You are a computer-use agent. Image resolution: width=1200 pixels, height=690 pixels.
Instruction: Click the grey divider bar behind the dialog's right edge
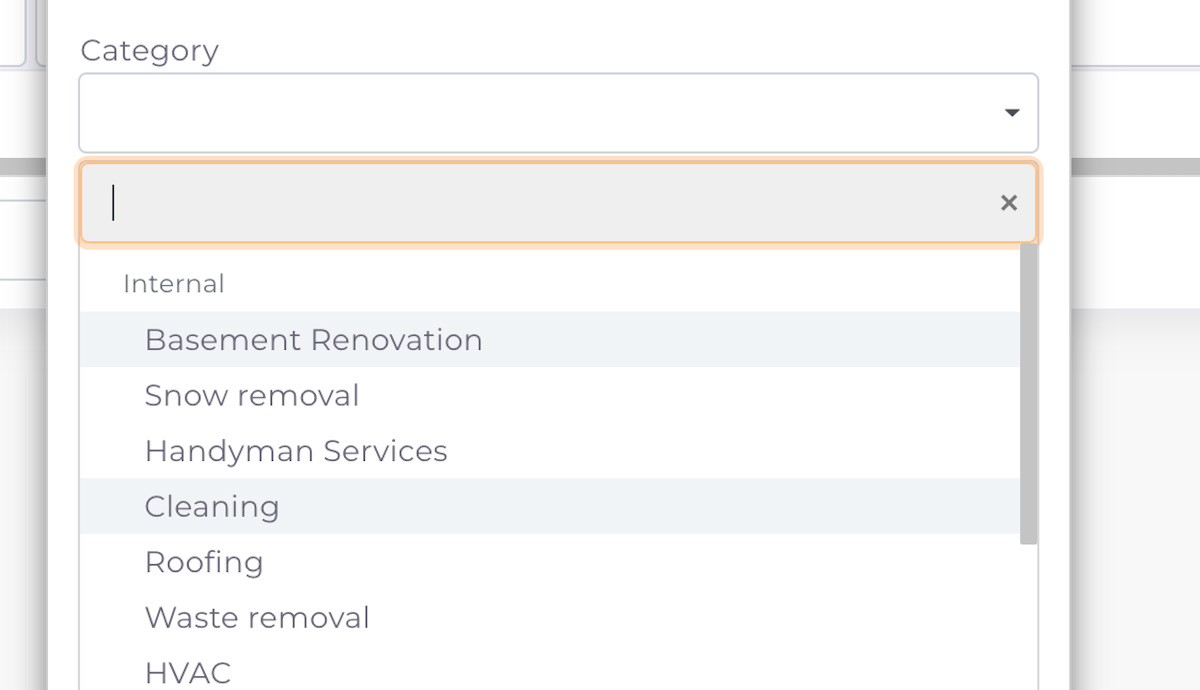pos(1135,167)
